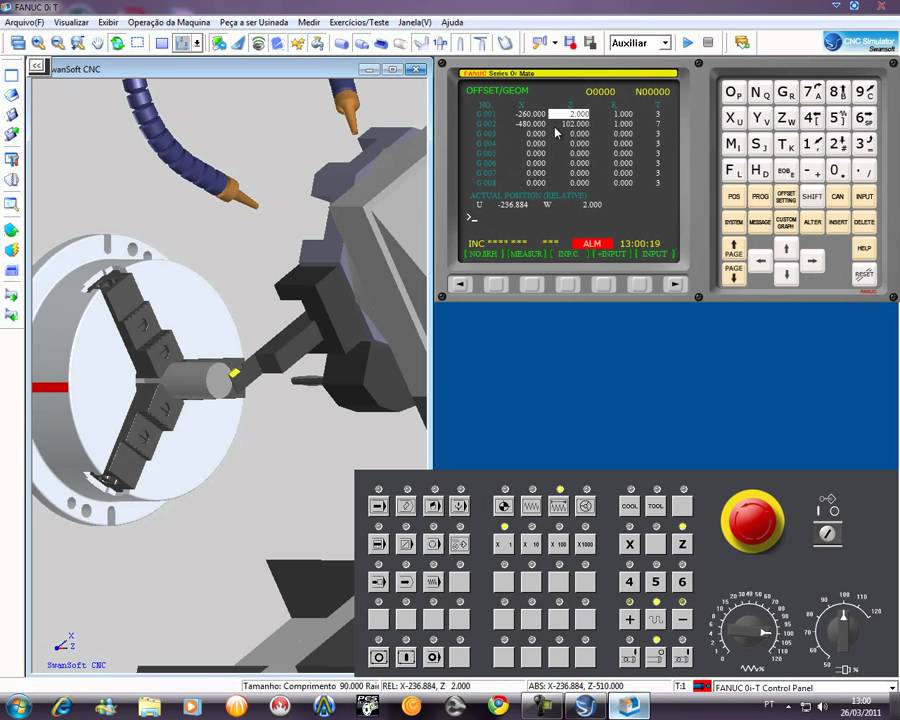Click the ALM alarm indicator on screen
Screen dimensions: 900x720
click(592, 243)
